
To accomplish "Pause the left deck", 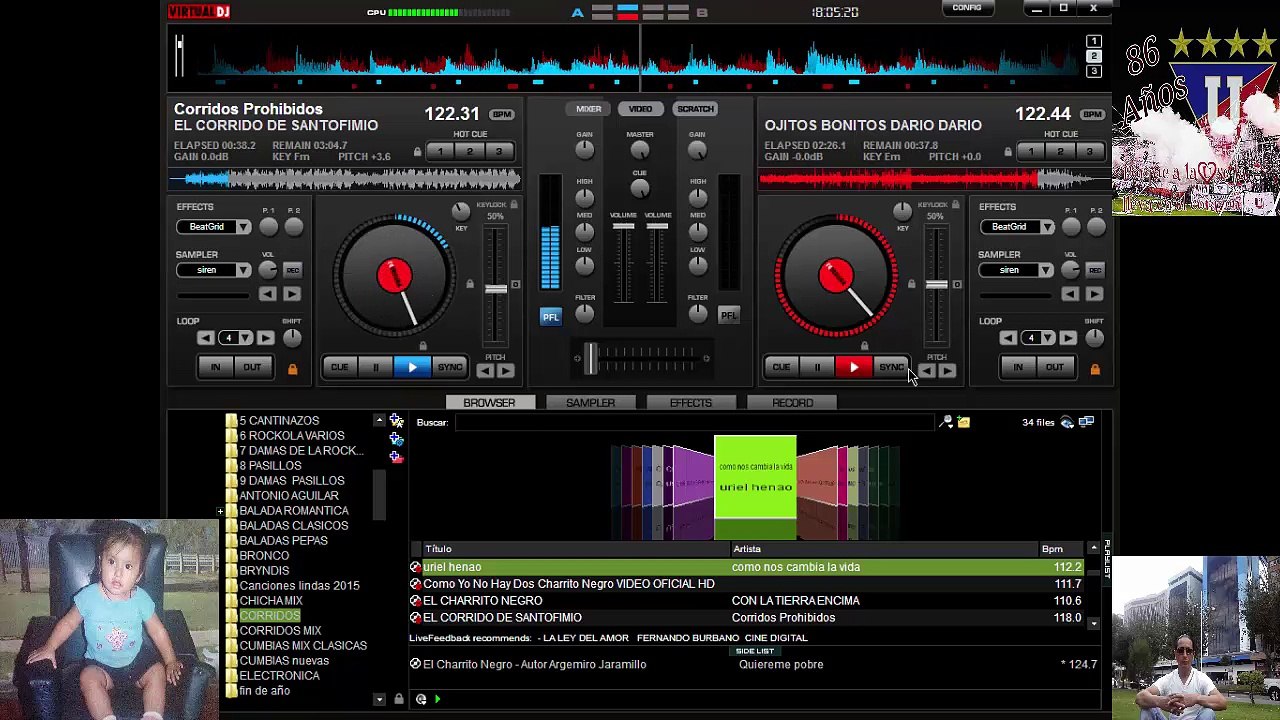I will 376,368.
